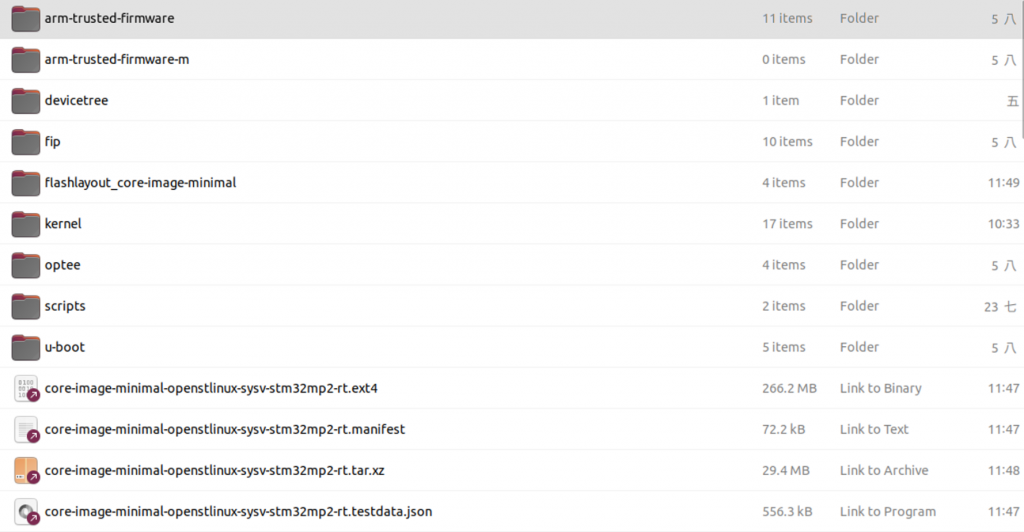The image size is (1024, 532).
Task: Click the '11:48' modified time
Action: point(1003,471)
